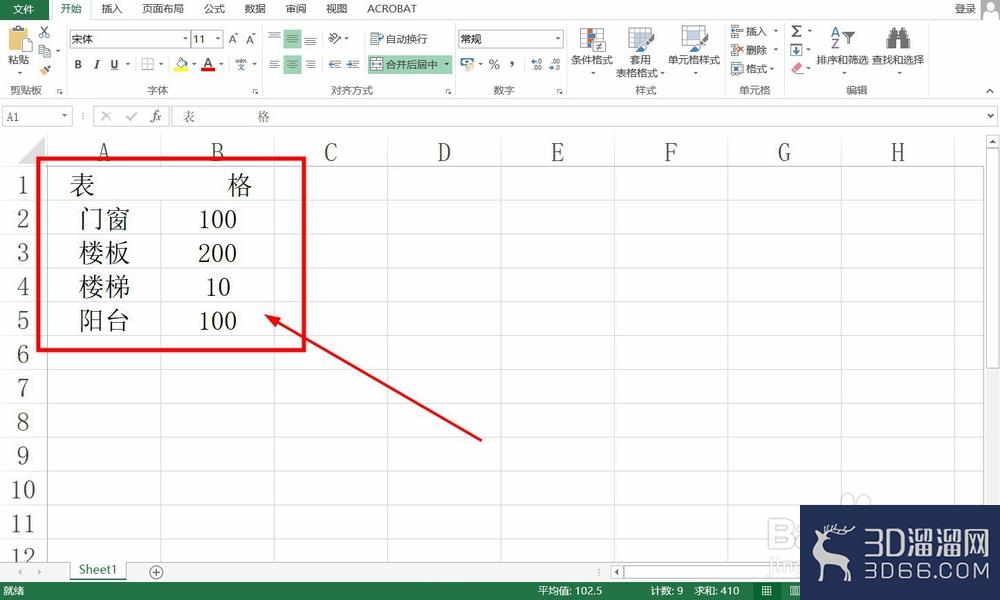
Task: Expand the 合并后居中 dropdown arrow
Action: [x=446, y=64]
